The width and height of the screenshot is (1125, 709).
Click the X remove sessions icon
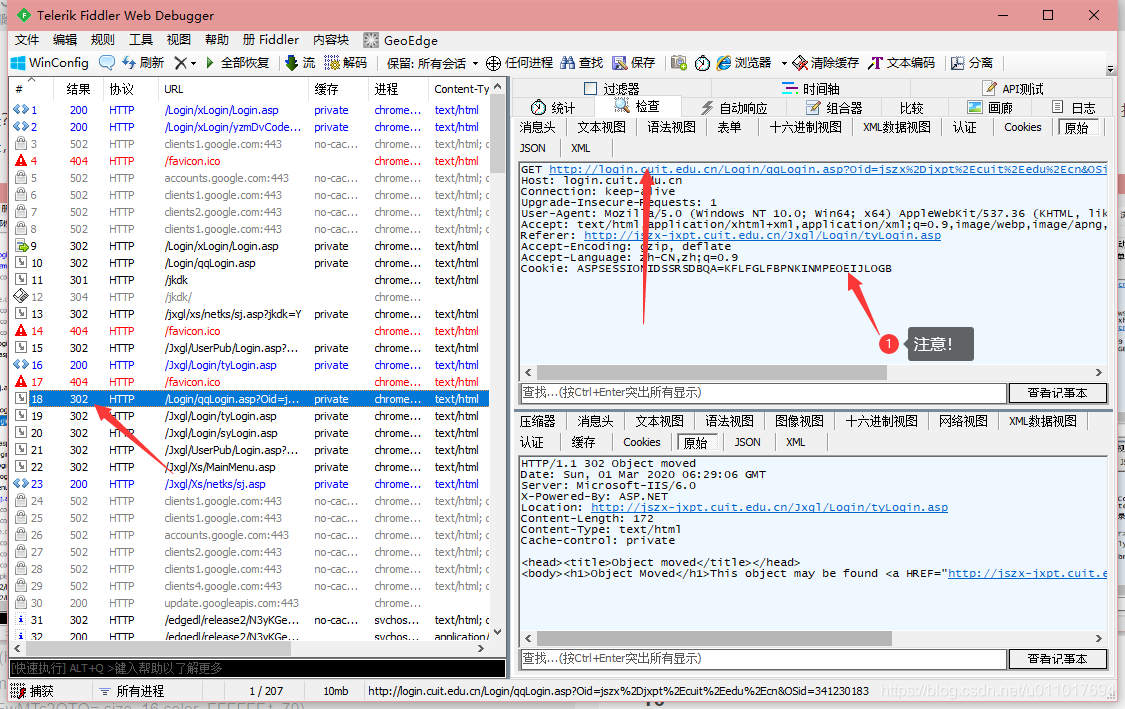pos(180,63)
